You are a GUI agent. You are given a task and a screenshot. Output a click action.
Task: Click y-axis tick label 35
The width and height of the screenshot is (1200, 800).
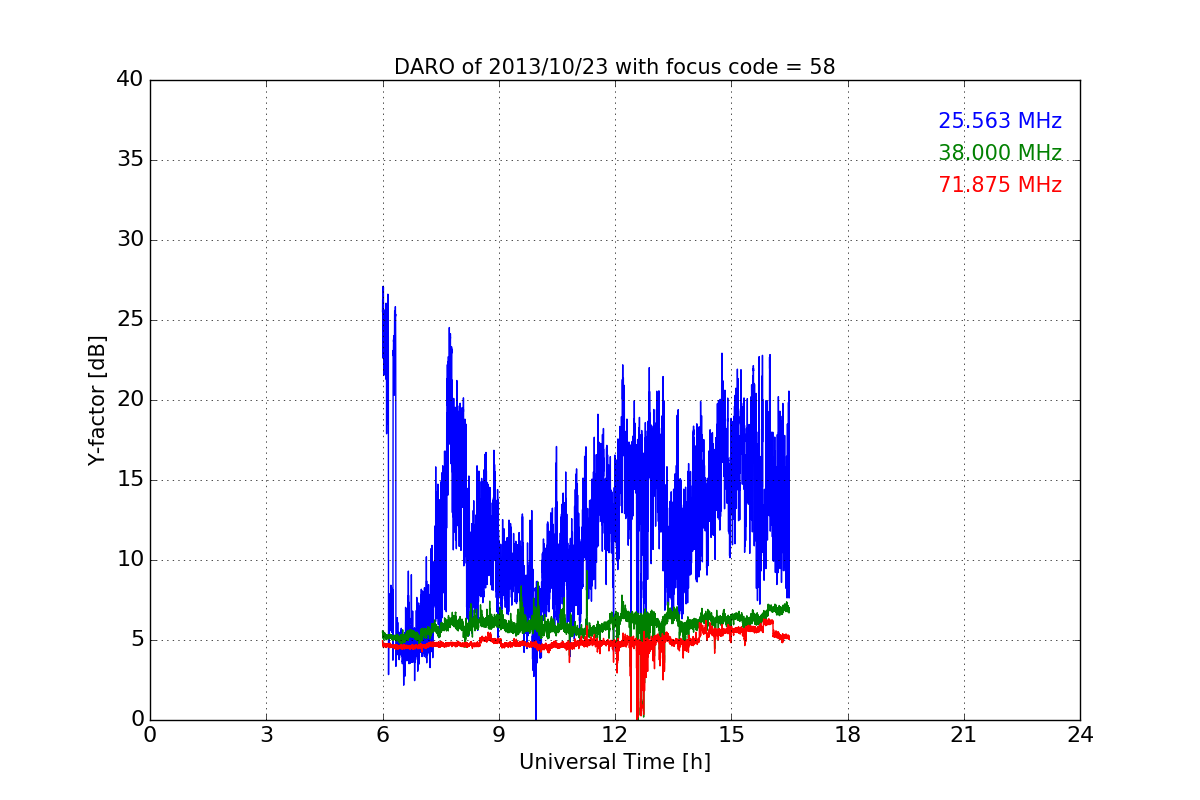130,160
